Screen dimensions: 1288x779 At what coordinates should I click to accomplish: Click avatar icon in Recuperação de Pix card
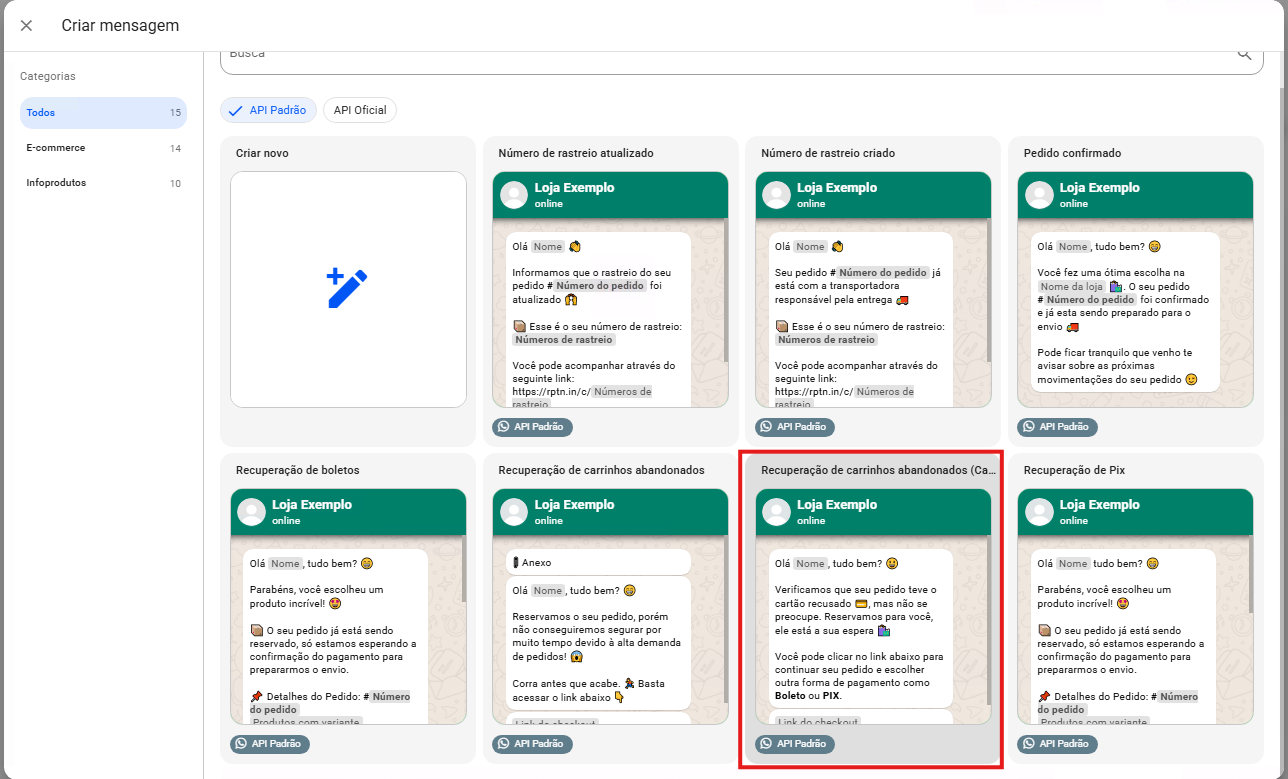coord(1039,512)
